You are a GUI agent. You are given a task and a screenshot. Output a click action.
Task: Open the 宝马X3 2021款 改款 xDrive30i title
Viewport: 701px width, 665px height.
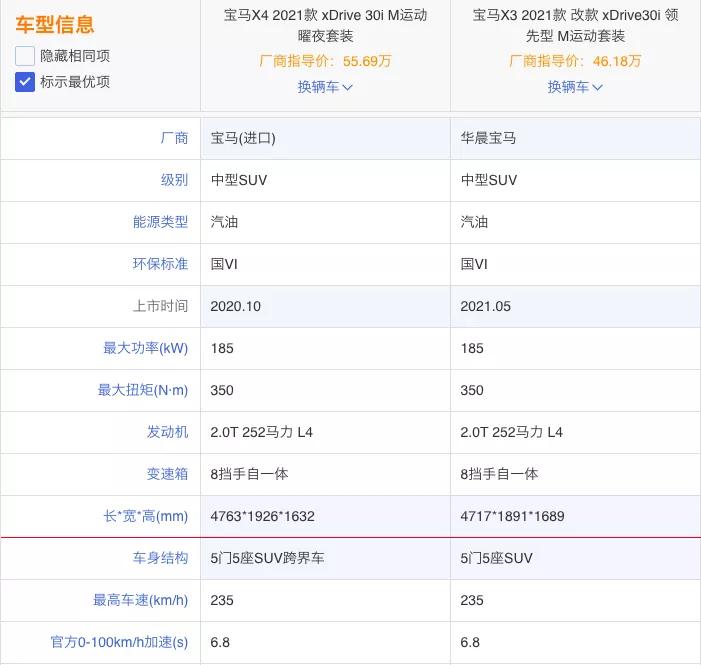coord(575,25)
